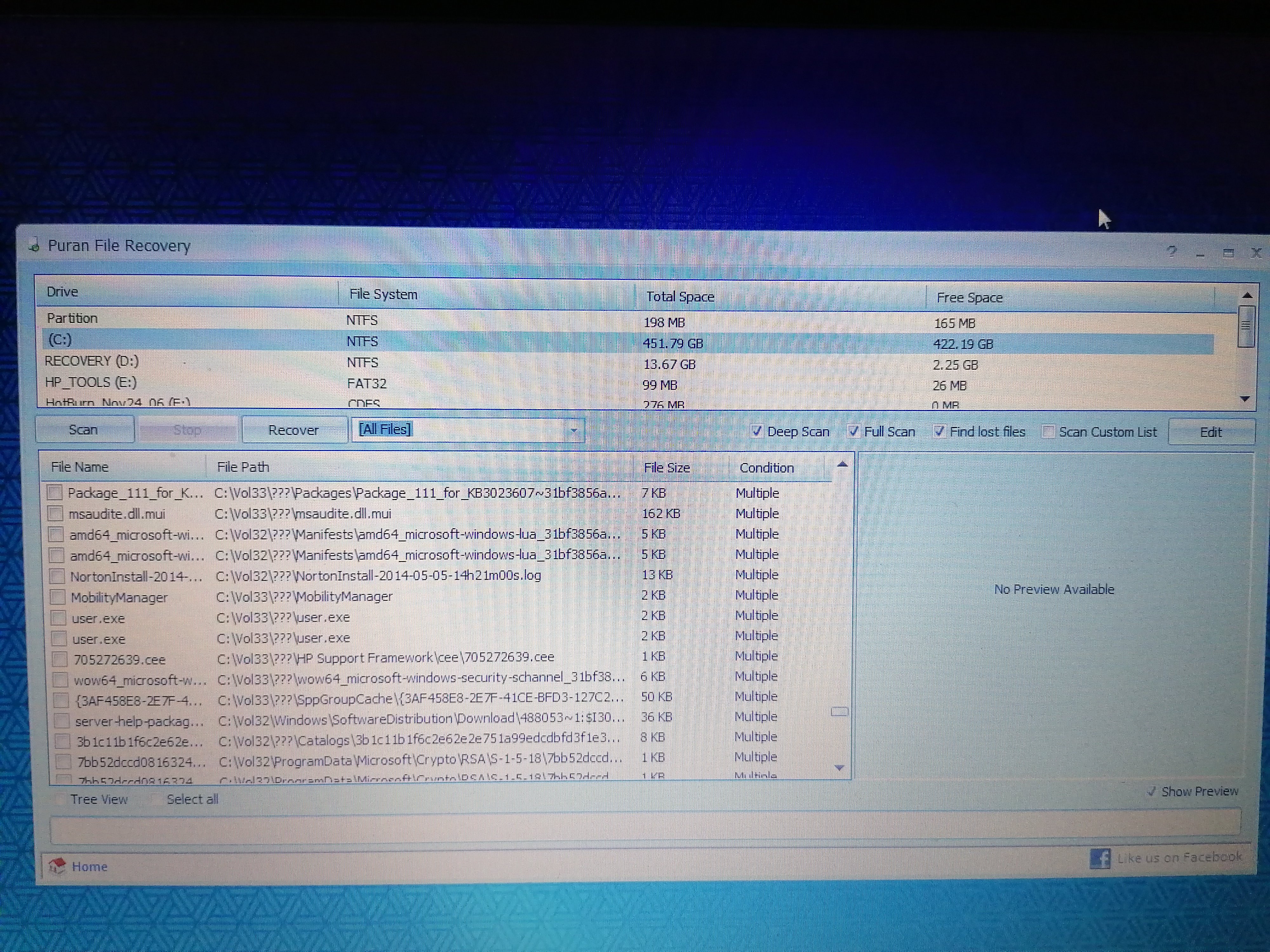Click the drive list scrollbar thumb
The width and height of the screenshot is (1270, 952).
point(1245,325)
